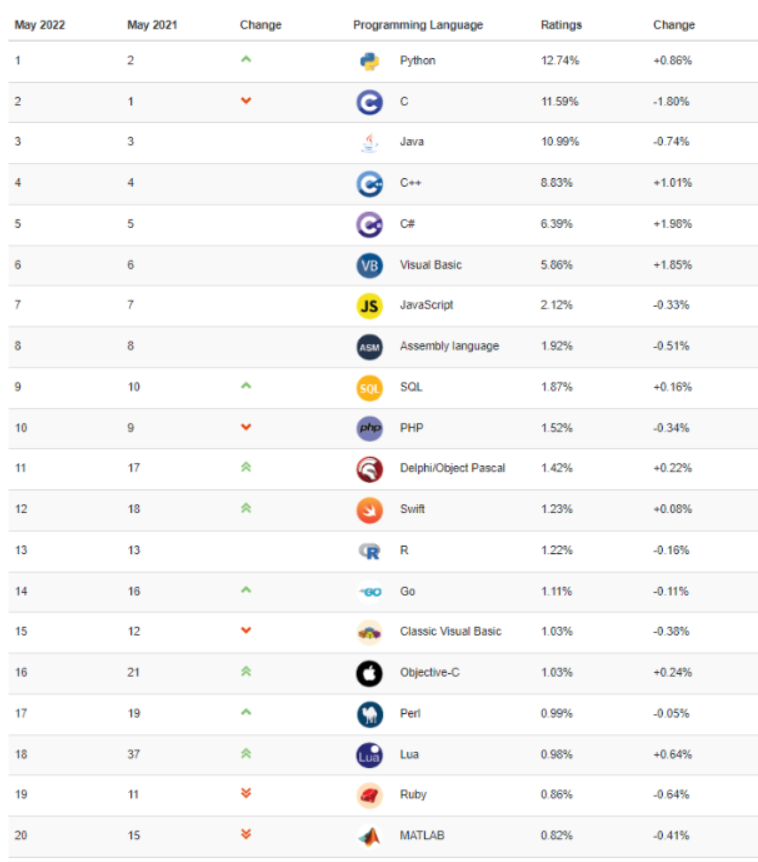758x862 pixels.
Task: Click the Delphi/Object Pascal language name
Action: (x=452, y=468)
